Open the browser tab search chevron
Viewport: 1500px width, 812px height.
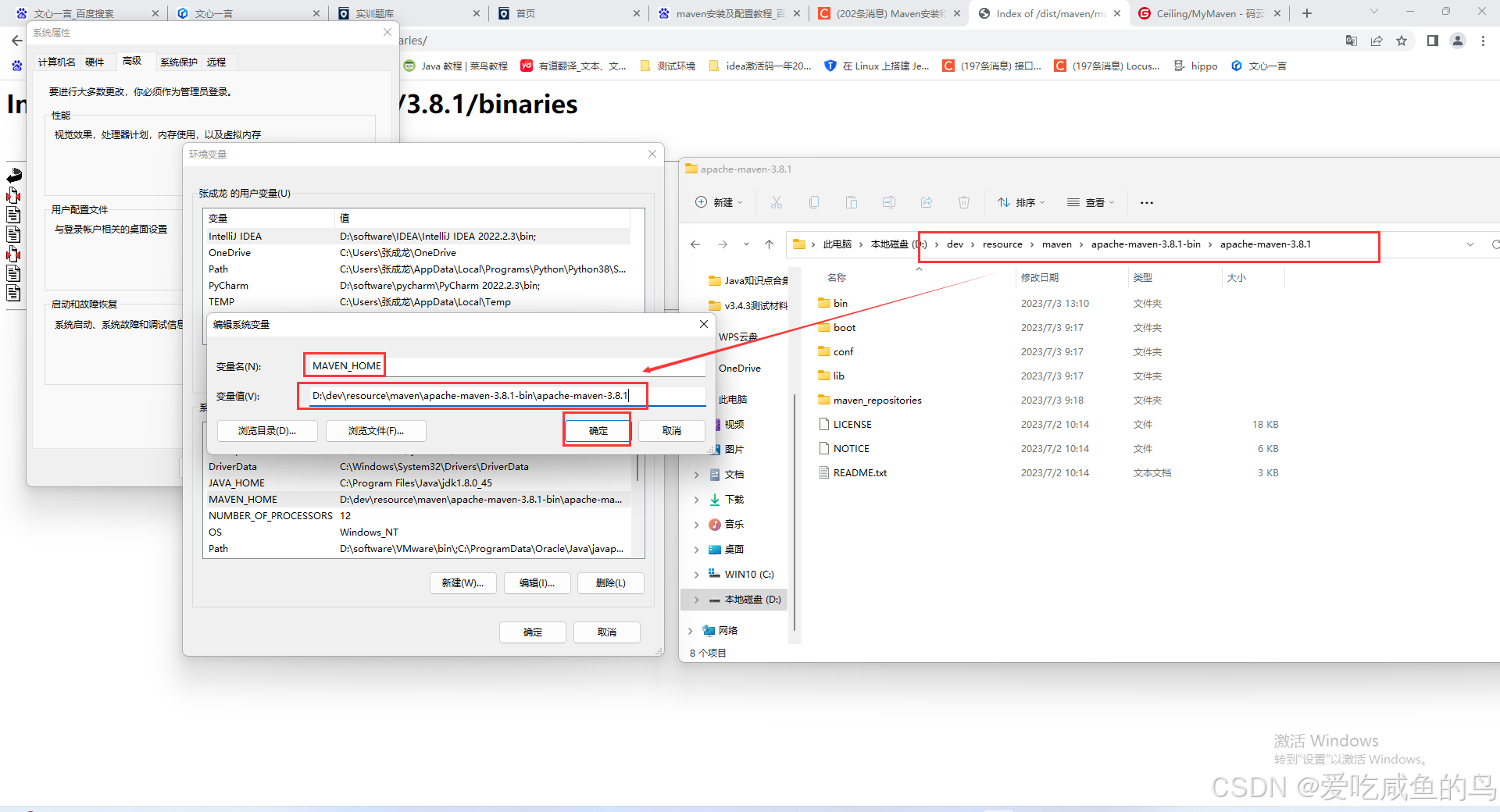[1374, 12]
